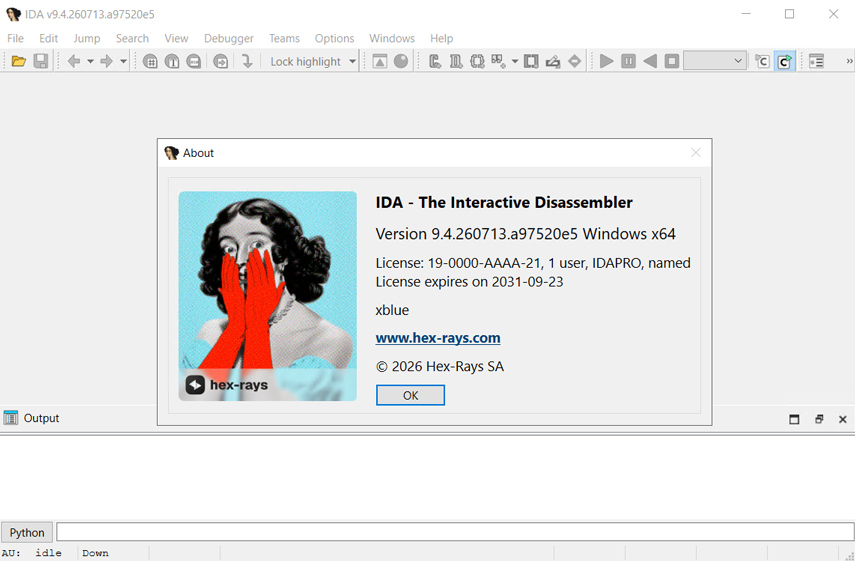Screen dimensions: 855x561
Task: Click the License: 19-0000-AAAA-21 line
Action: 533,263
